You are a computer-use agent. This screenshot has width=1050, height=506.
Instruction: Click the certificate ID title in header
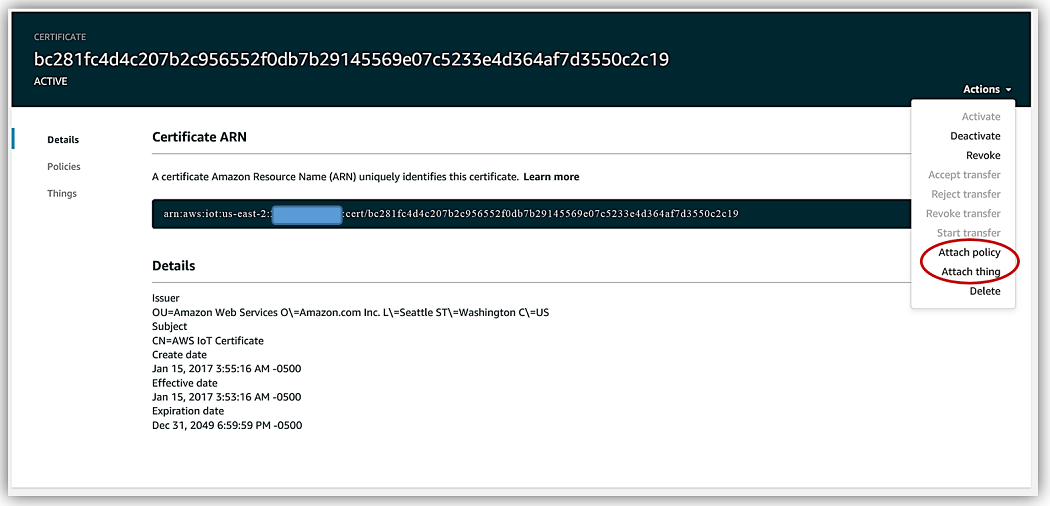tap(351, 59)
